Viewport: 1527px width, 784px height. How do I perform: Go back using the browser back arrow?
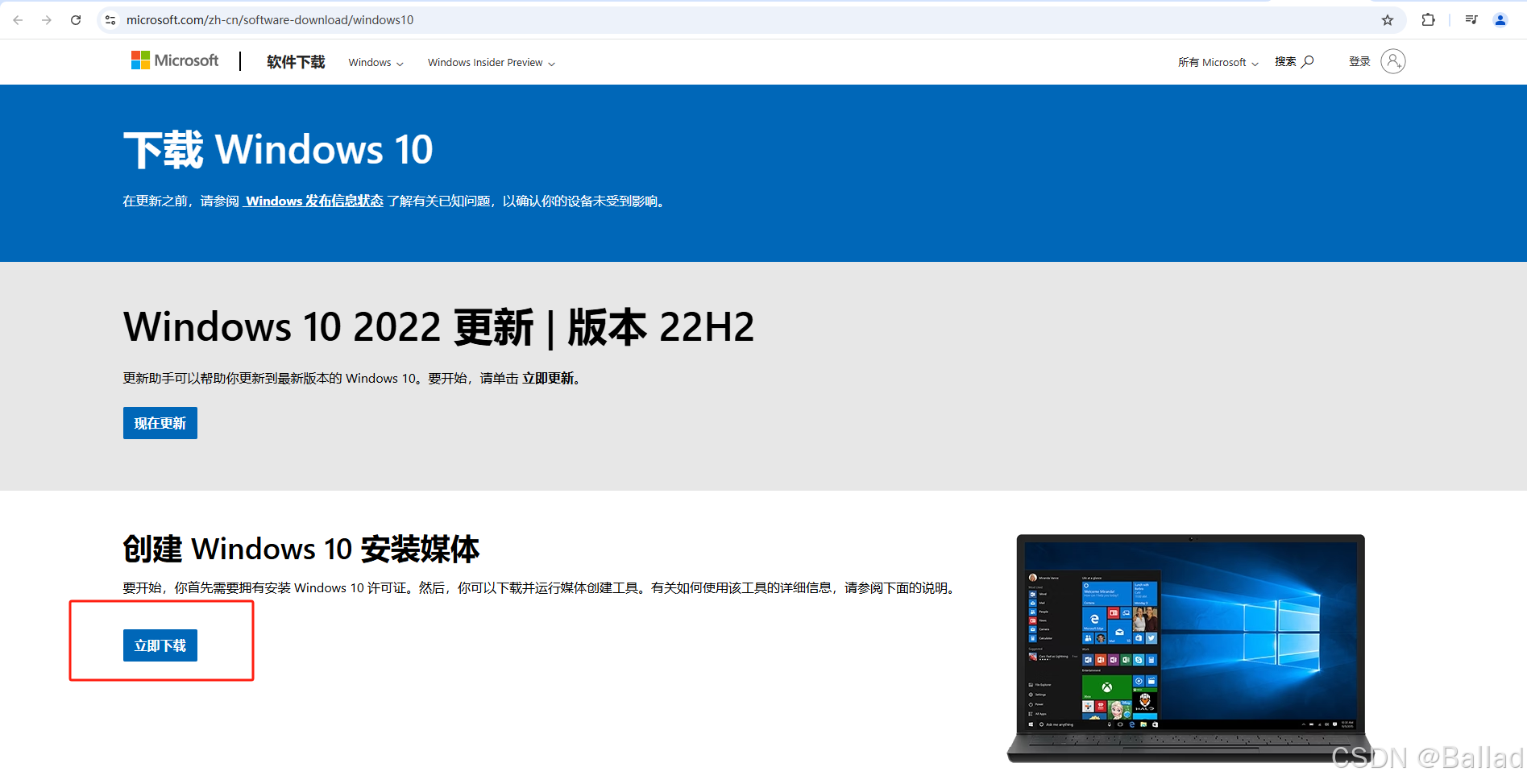[x=18, y=20]
